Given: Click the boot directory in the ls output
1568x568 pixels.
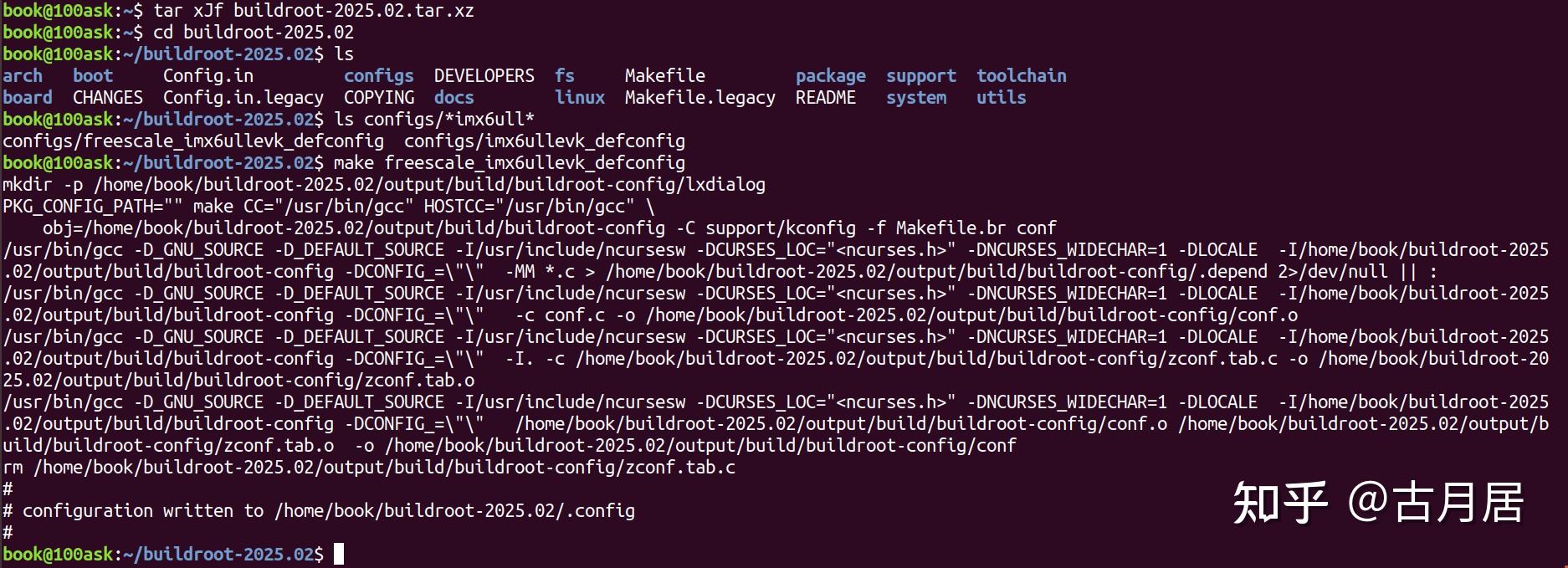Looking at the screenshot, I should coord(93,76).
